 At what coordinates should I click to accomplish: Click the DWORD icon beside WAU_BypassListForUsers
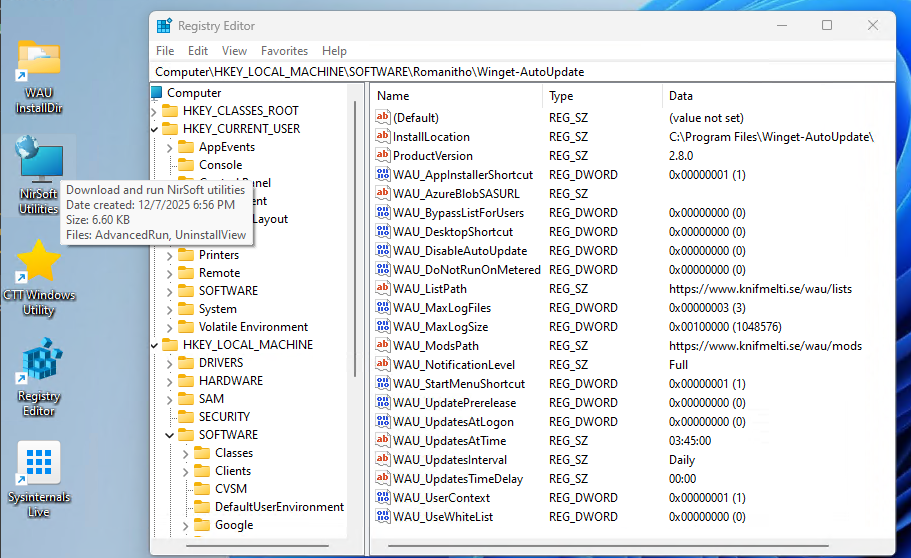tap(382, 212)
